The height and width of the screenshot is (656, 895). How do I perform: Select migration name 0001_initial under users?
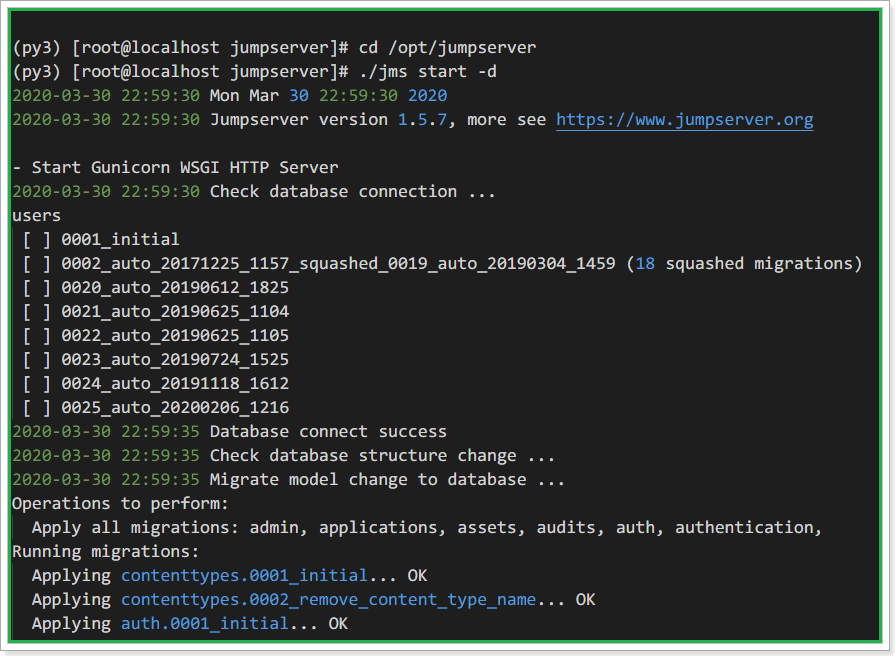tap(120, 239)
